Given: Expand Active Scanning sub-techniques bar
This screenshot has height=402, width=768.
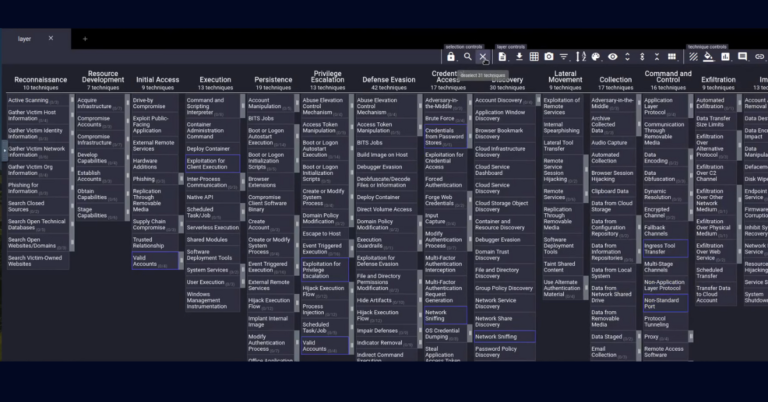Looking at the screenshot, I should [x=72, y=100].
